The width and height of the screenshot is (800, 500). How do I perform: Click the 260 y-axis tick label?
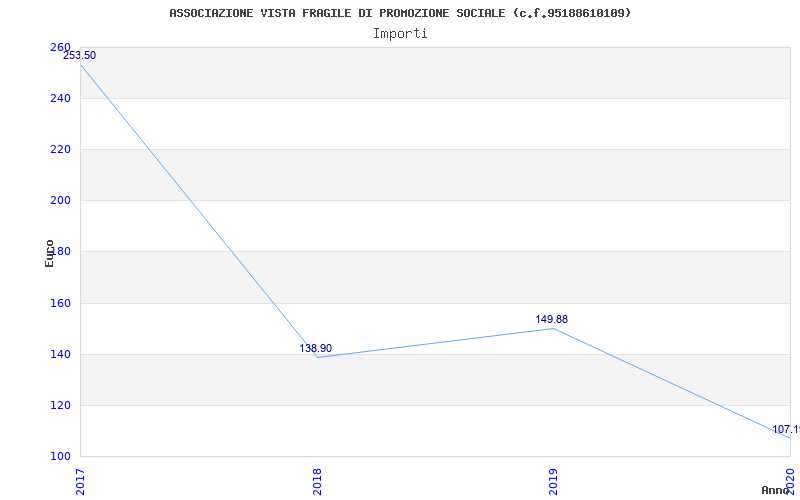tap(60, 48)
